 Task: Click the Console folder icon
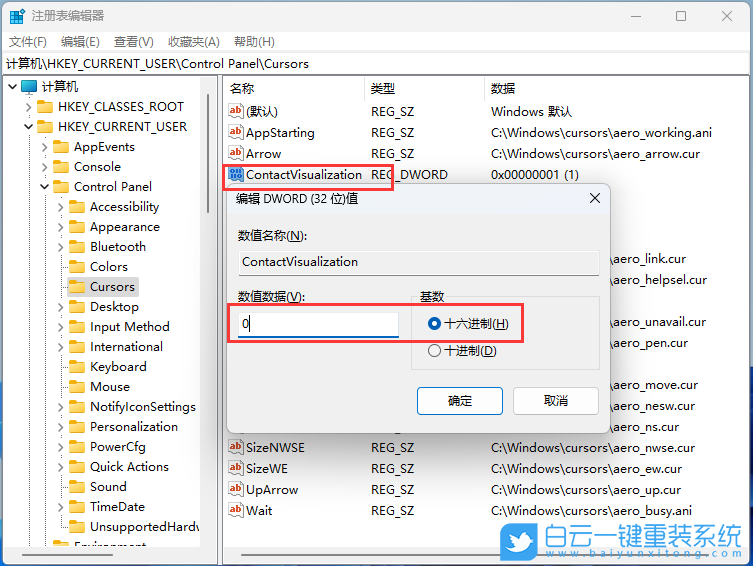[61, 167]
